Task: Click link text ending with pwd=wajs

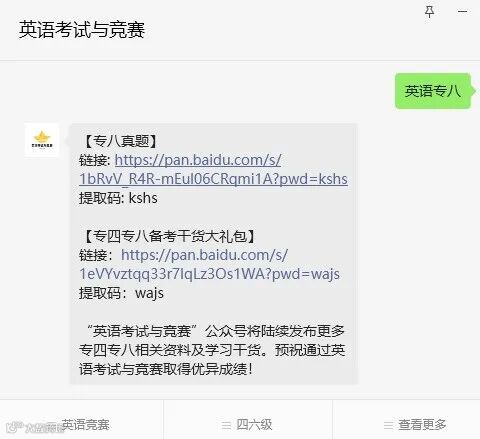Action: click(209, 274)
